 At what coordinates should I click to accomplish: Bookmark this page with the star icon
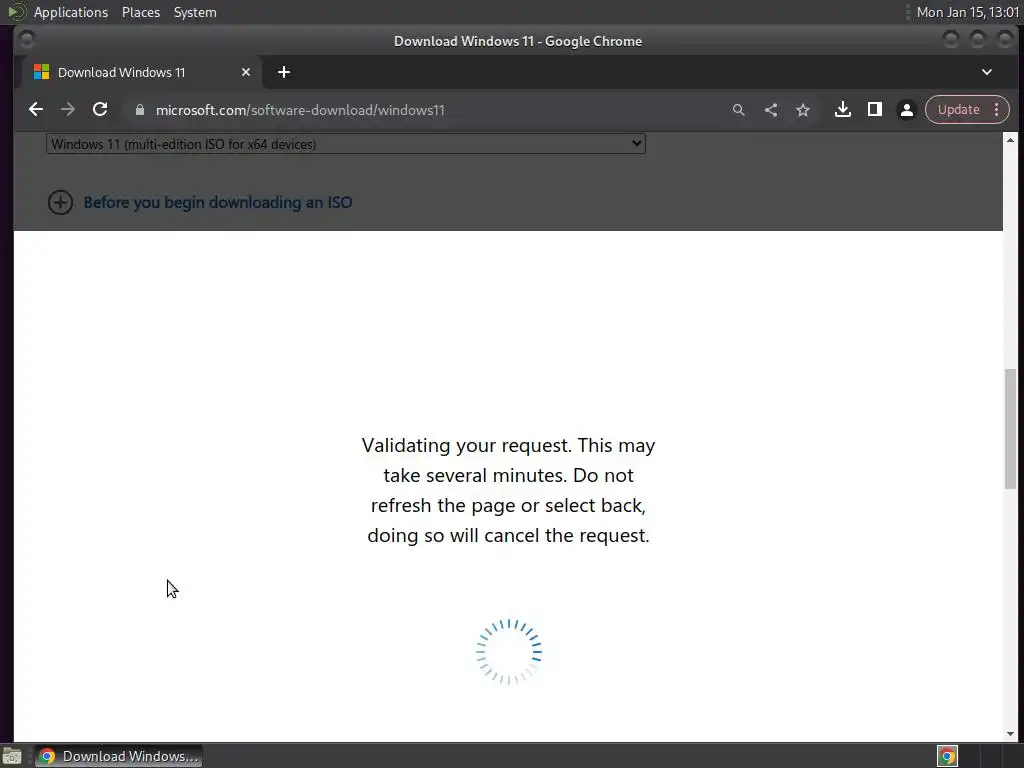click(x=803, y=110)
